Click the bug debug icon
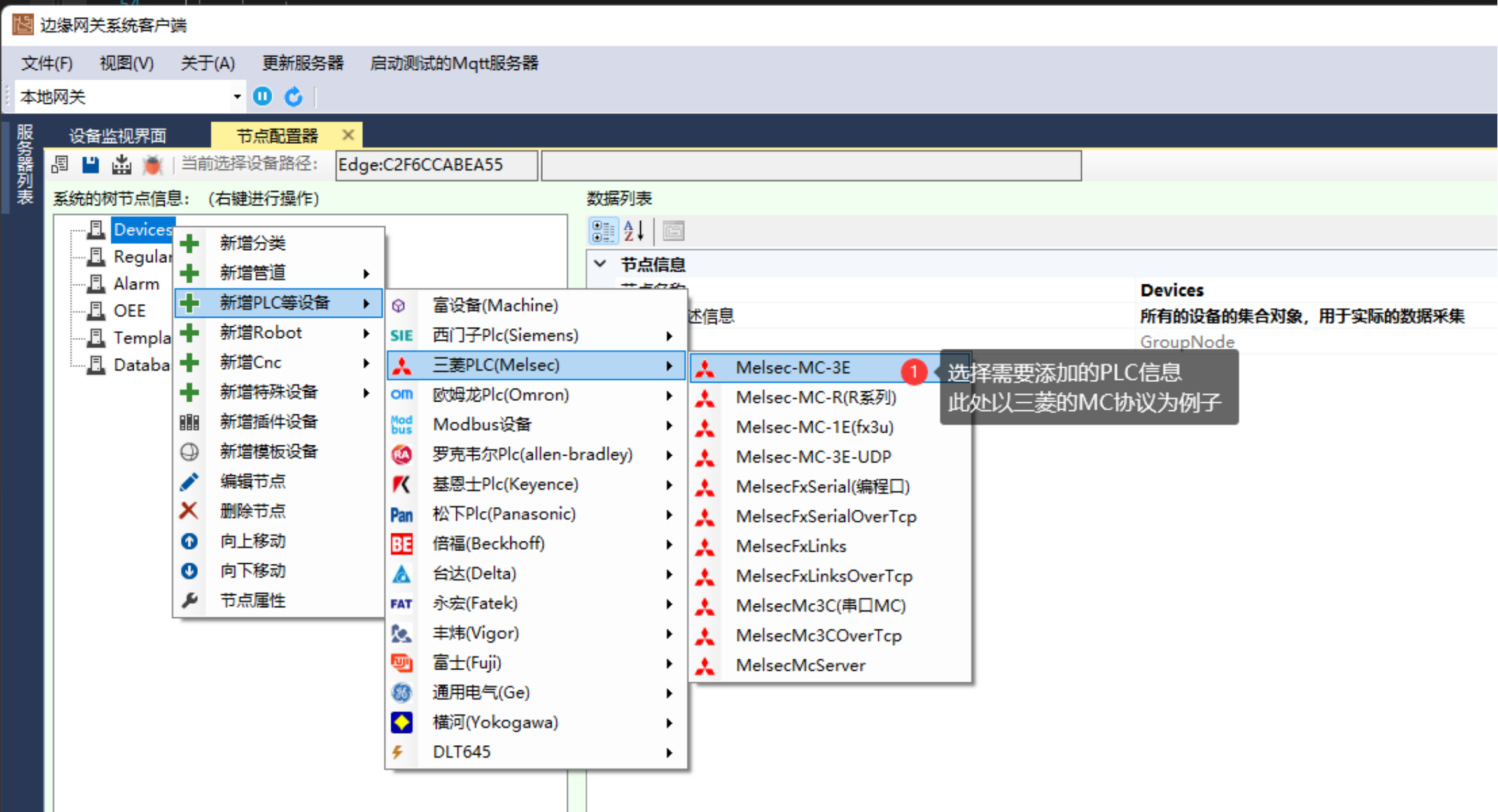The height and width of the screenshot is (812, 1498). (x=153, y=165)
